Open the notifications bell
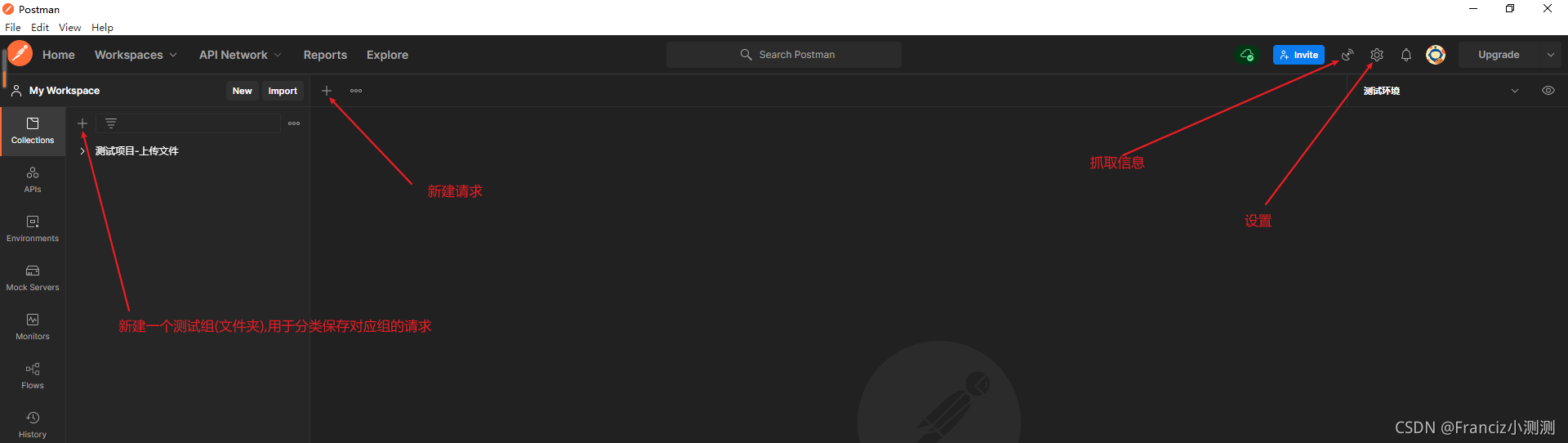 [1406, 55]
